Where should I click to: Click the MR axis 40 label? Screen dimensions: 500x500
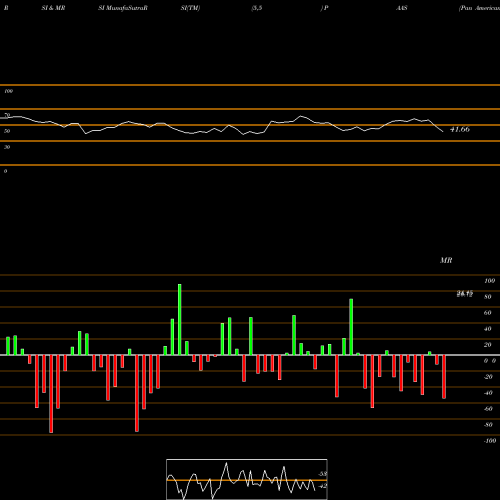tap(488, 329)
